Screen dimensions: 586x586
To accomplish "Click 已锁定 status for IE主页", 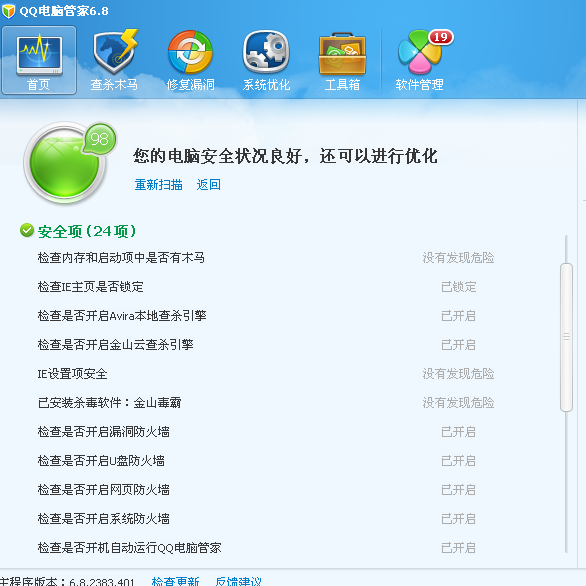I will click(459, 287).
